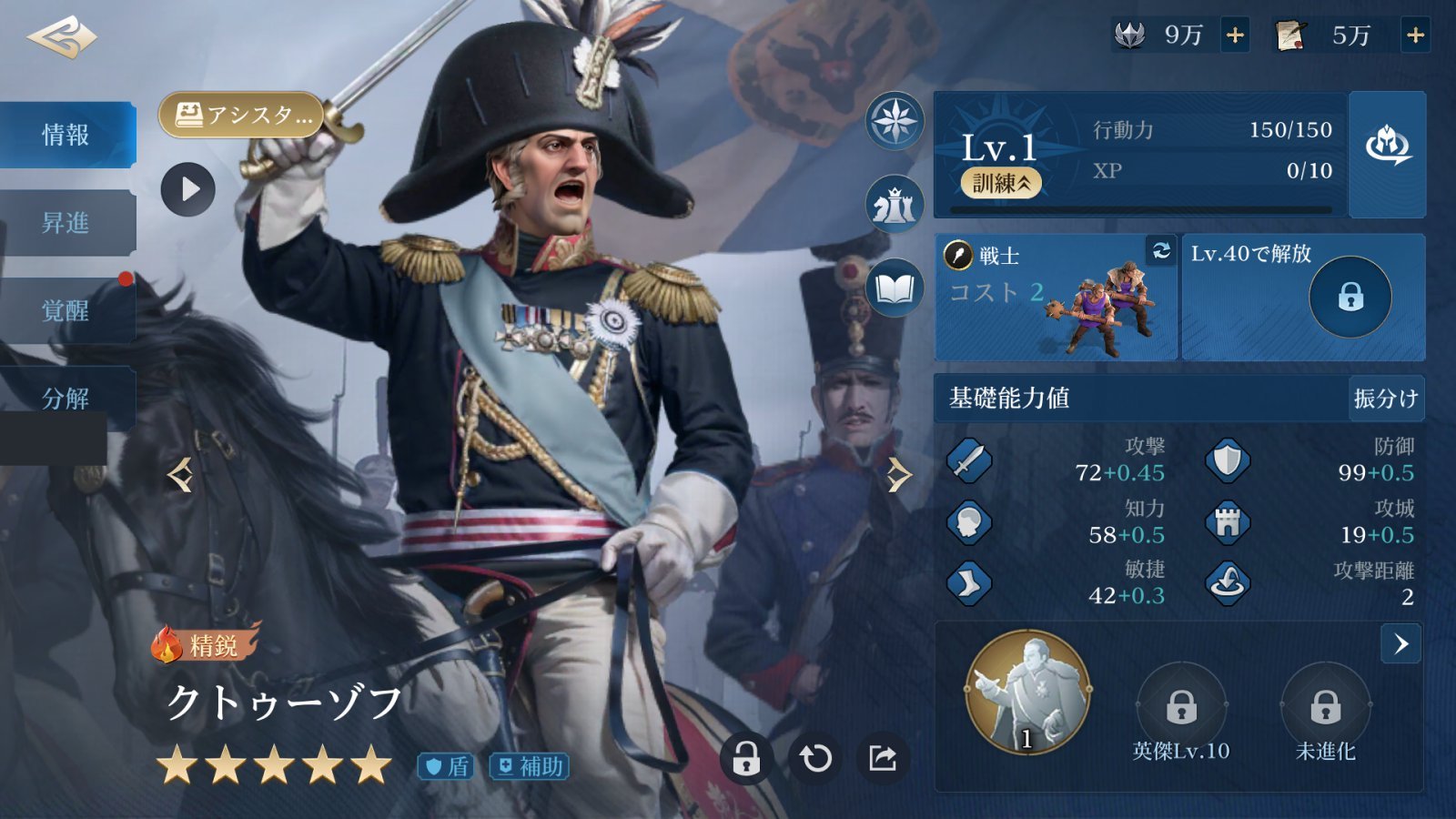The image size is (1456, 819).
Task: Open the compass star emblem icon
Action: pos(895,120)
